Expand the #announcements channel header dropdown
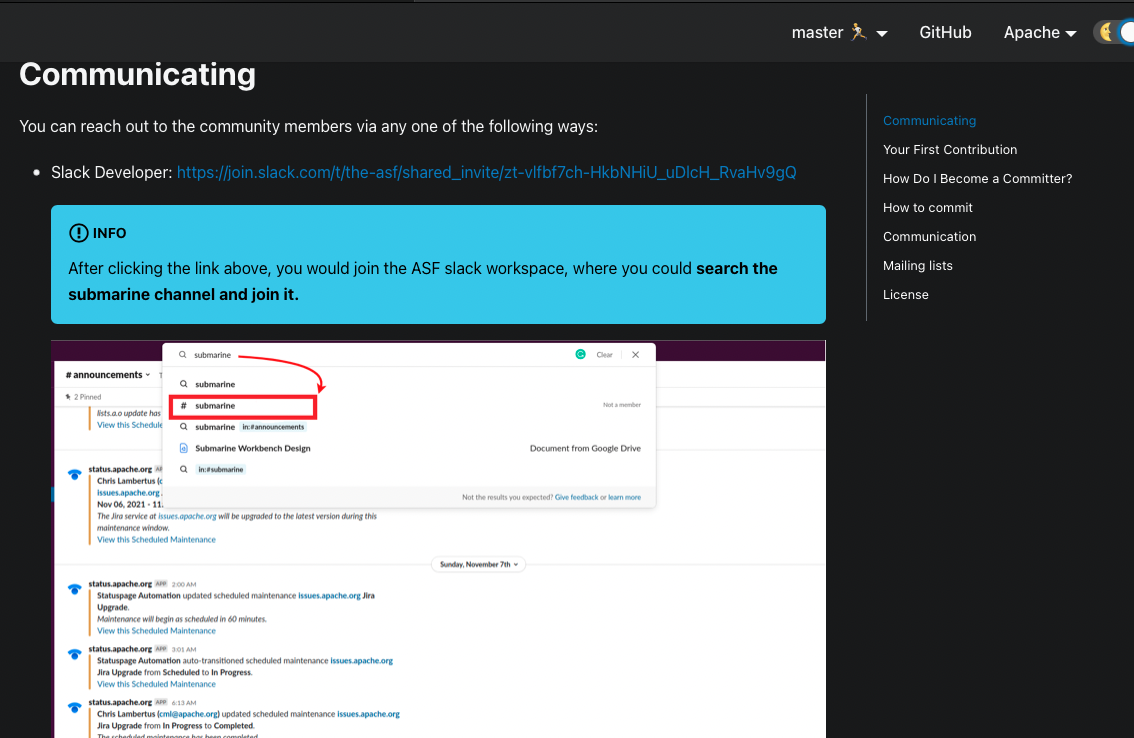This screenshot has height=738, width=1134. tap(108, 375)
